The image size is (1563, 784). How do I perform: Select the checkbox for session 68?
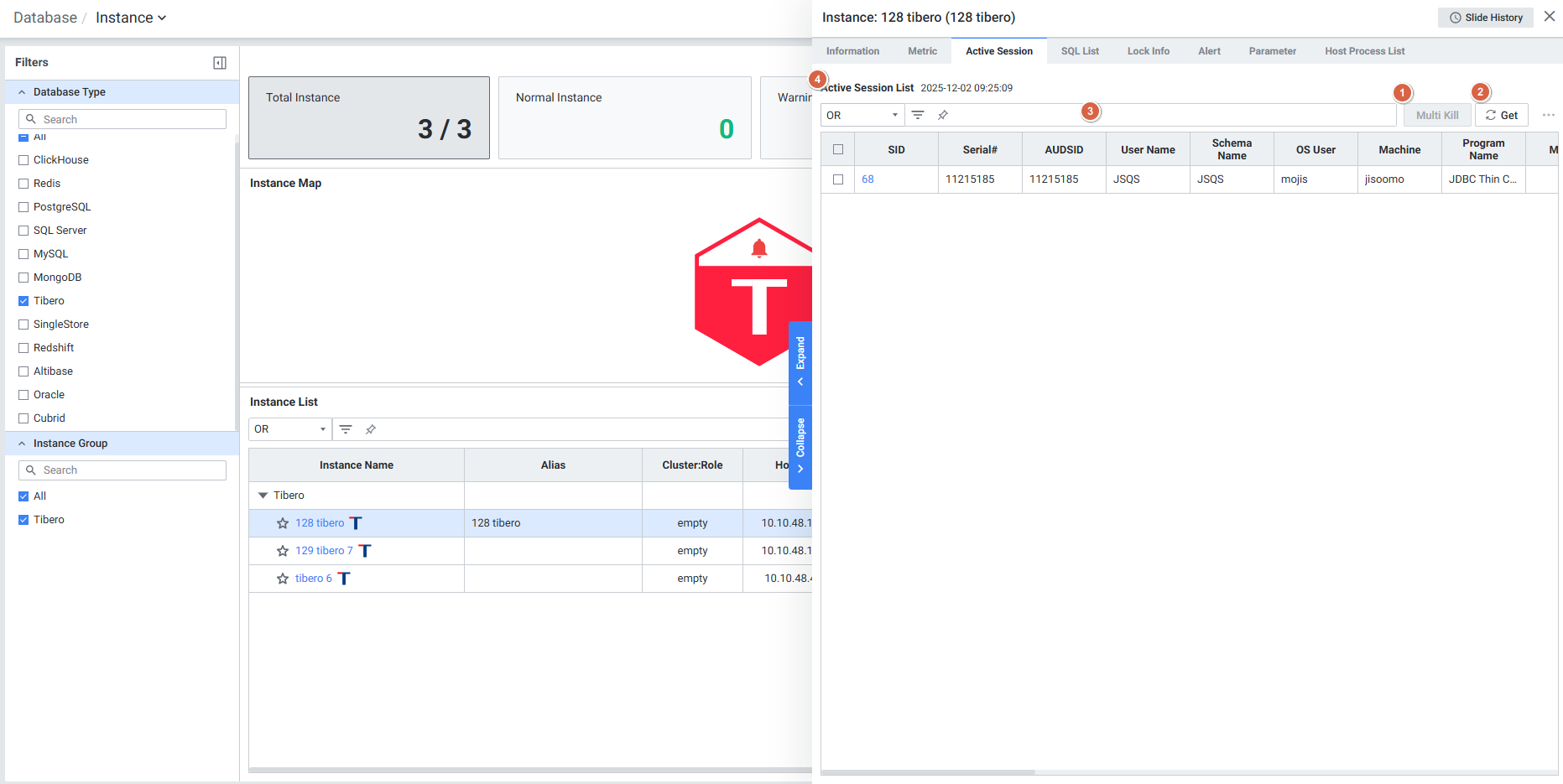pos(838,179)
